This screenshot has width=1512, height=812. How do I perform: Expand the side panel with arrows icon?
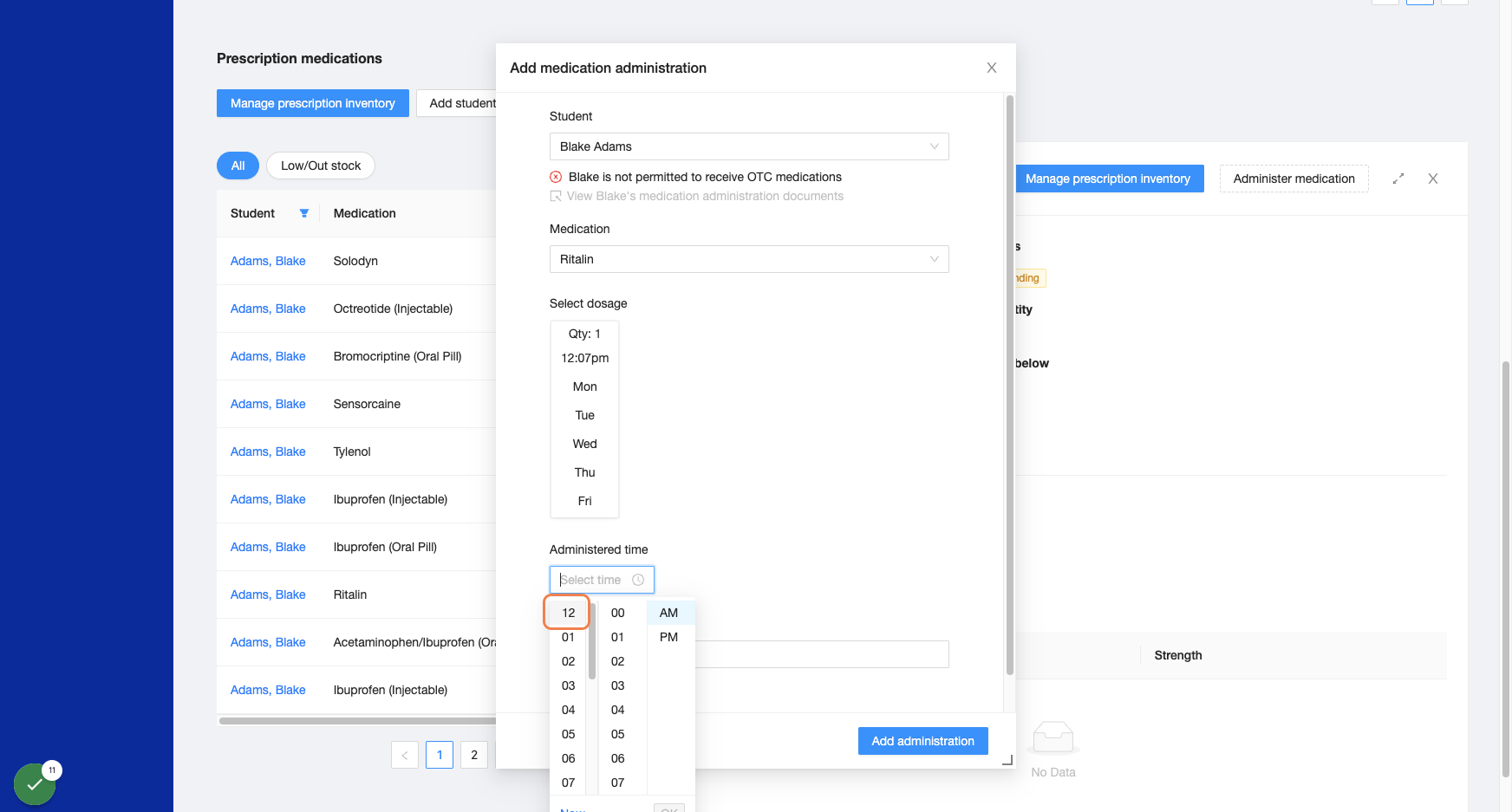click(1398, 179)
